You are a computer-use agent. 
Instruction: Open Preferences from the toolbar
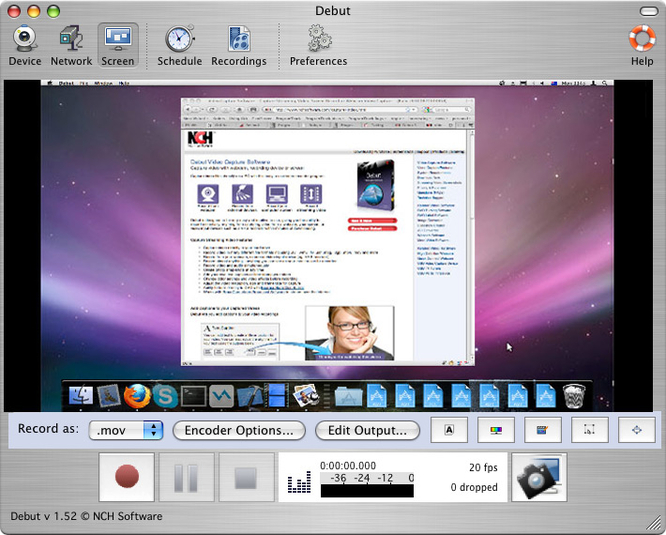[x=319, y=45]
